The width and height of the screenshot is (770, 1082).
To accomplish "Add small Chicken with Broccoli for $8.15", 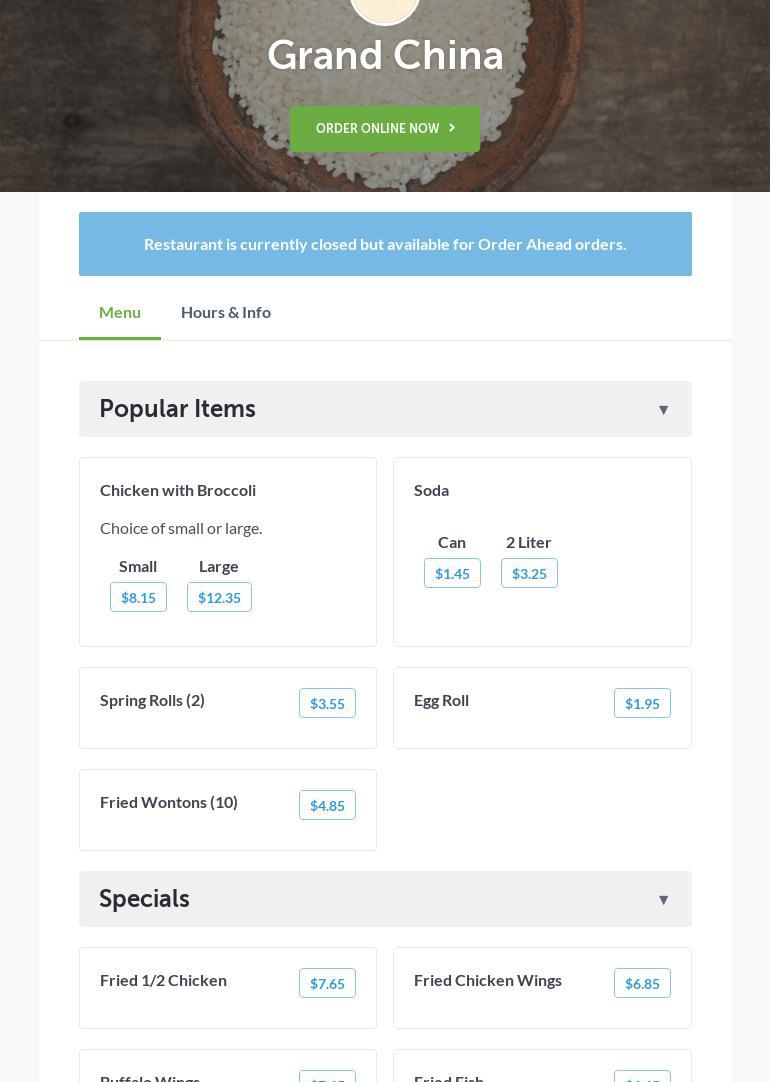I will (x=138, y=597).
